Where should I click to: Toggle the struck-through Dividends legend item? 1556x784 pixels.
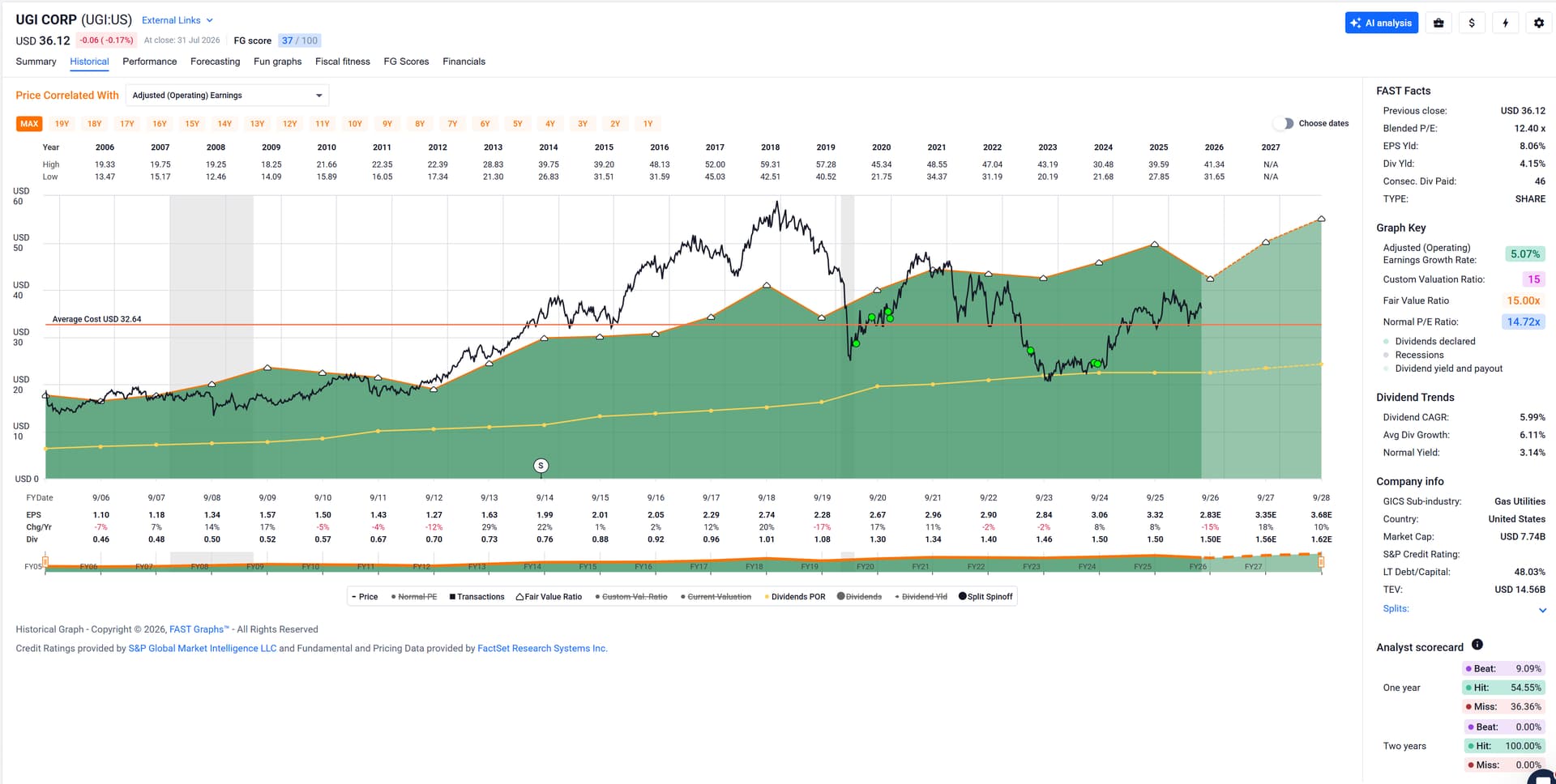[x=859, y=597]
